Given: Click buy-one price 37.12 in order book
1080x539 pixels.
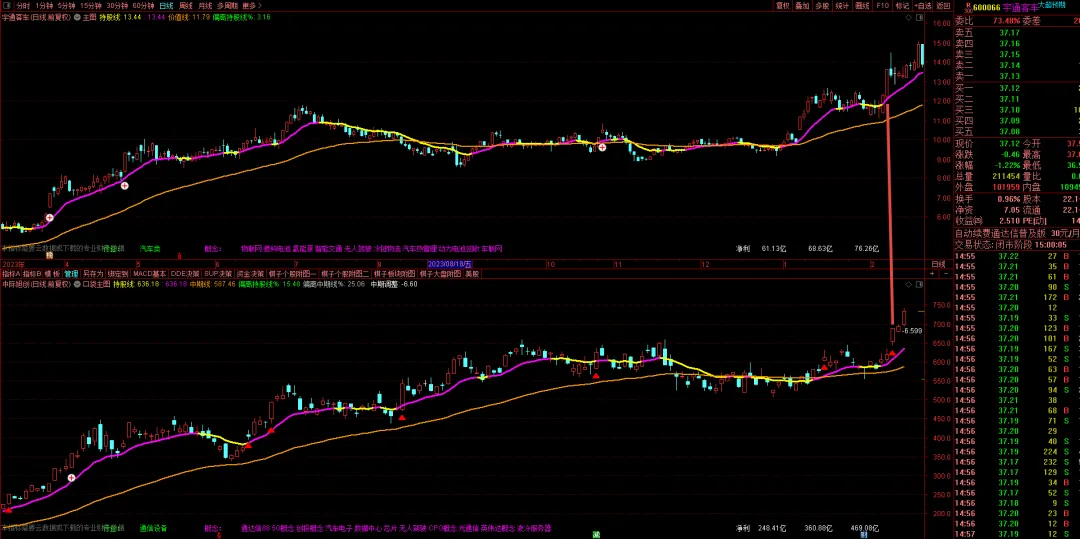Looking at the screenshot, I should (x=1010, y=88).
